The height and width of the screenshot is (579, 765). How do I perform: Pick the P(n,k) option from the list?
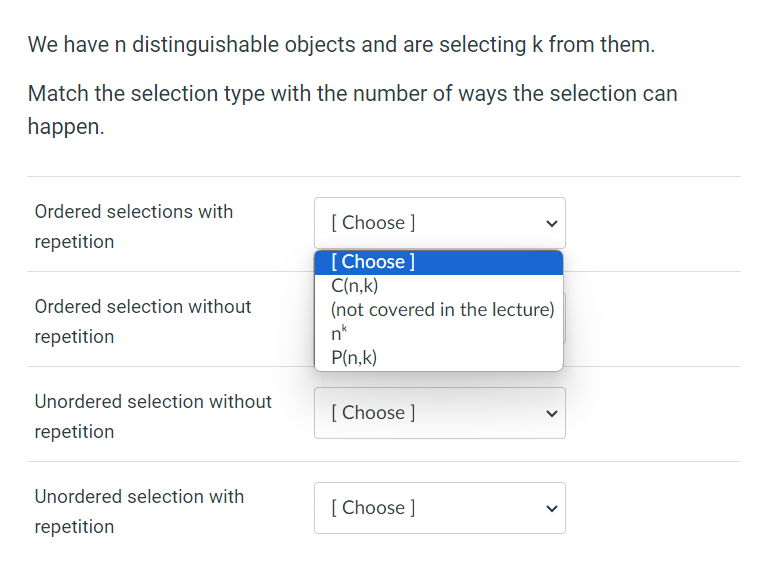[354, 358]
